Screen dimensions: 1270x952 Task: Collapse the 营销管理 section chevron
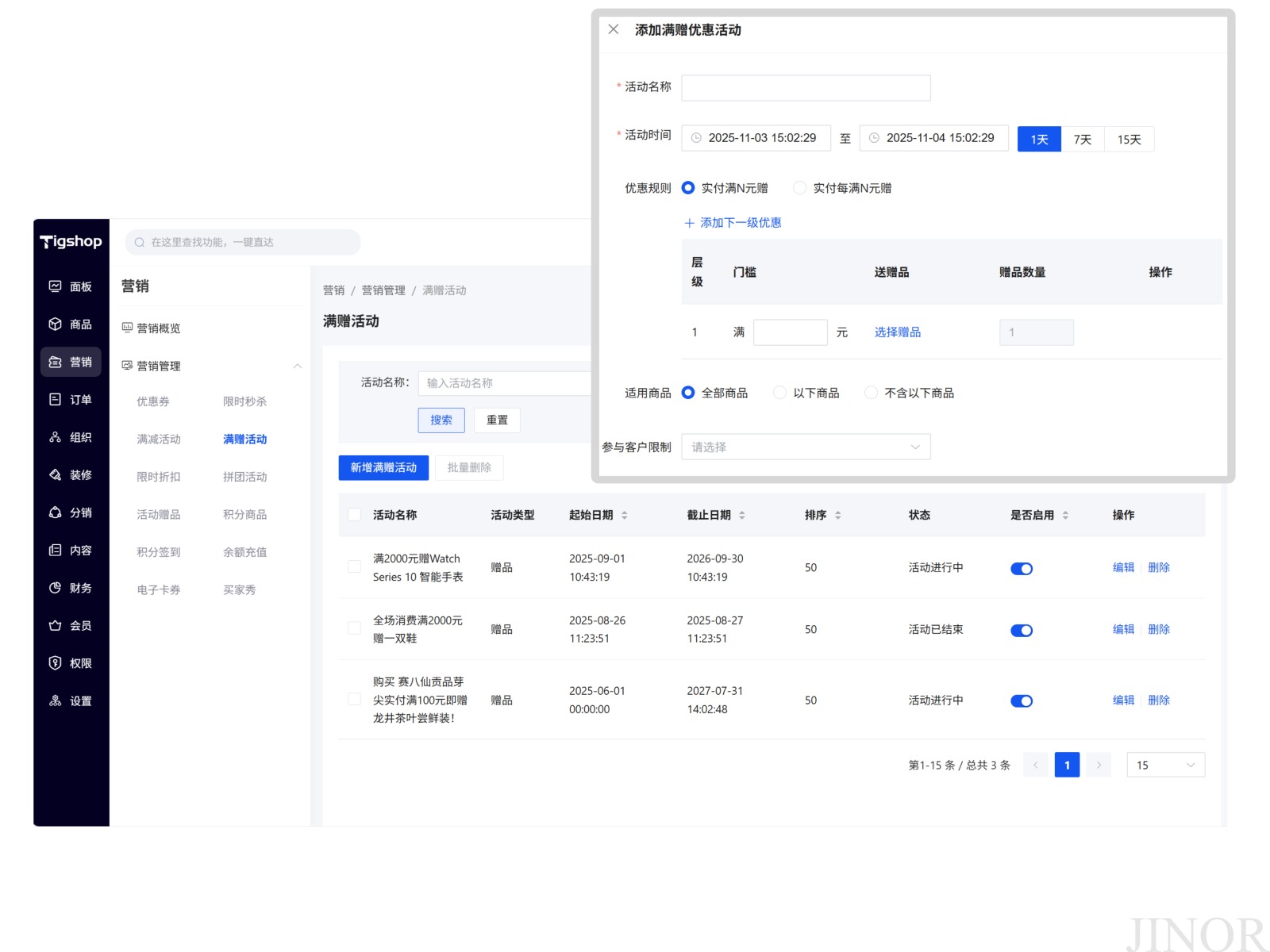coord(298,366)
